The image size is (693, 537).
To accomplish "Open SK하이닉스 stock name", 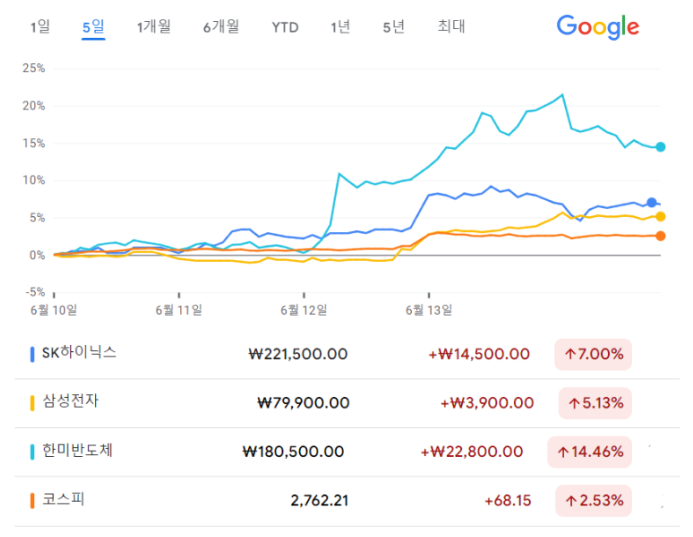I will 79,353.
